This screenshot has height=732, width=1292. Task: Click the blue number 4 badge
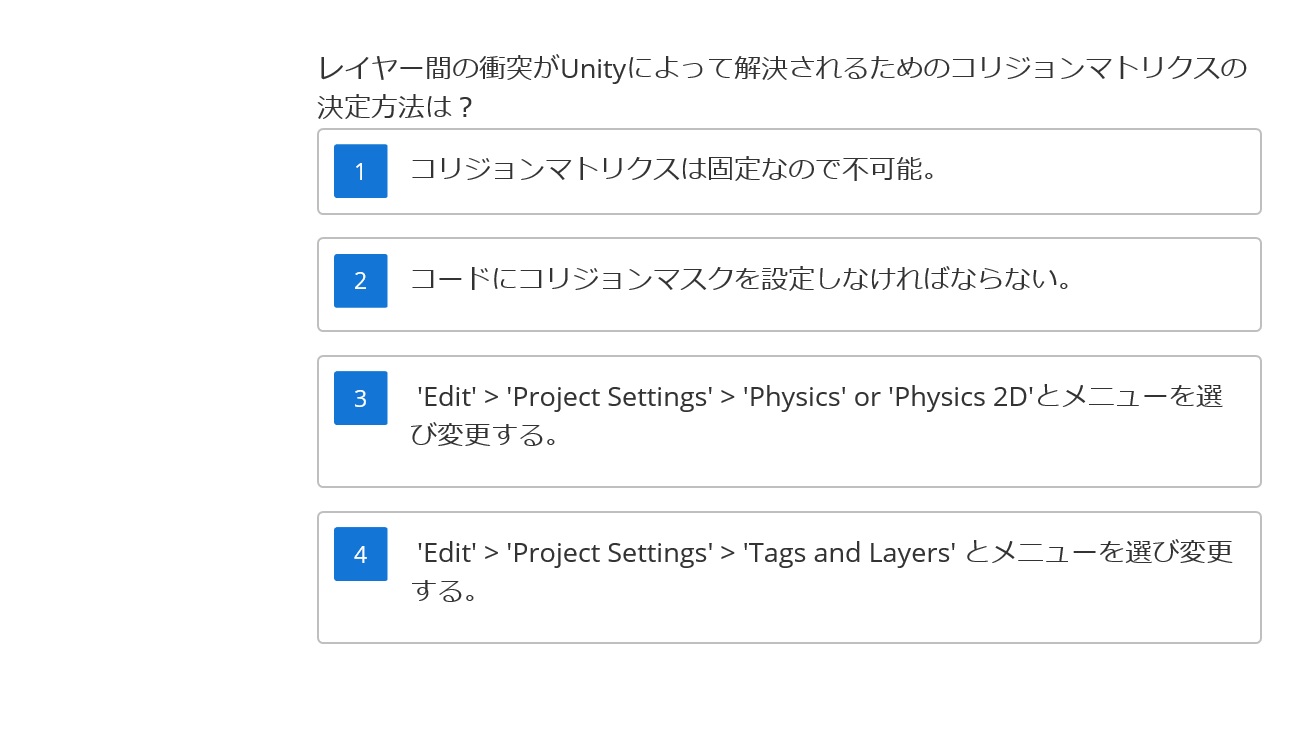click(x=360, y=554)
